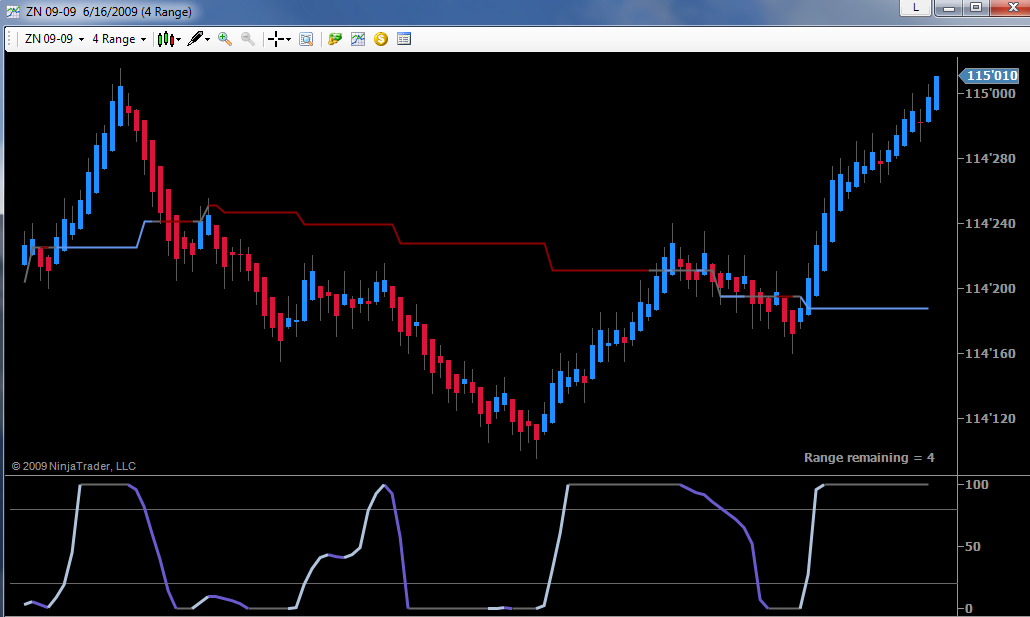The height and width of the screenshot is (617, 1030).
Task: Click the Range remaining = 4 text
Action: pyautogui.click(x=869, y=458)
